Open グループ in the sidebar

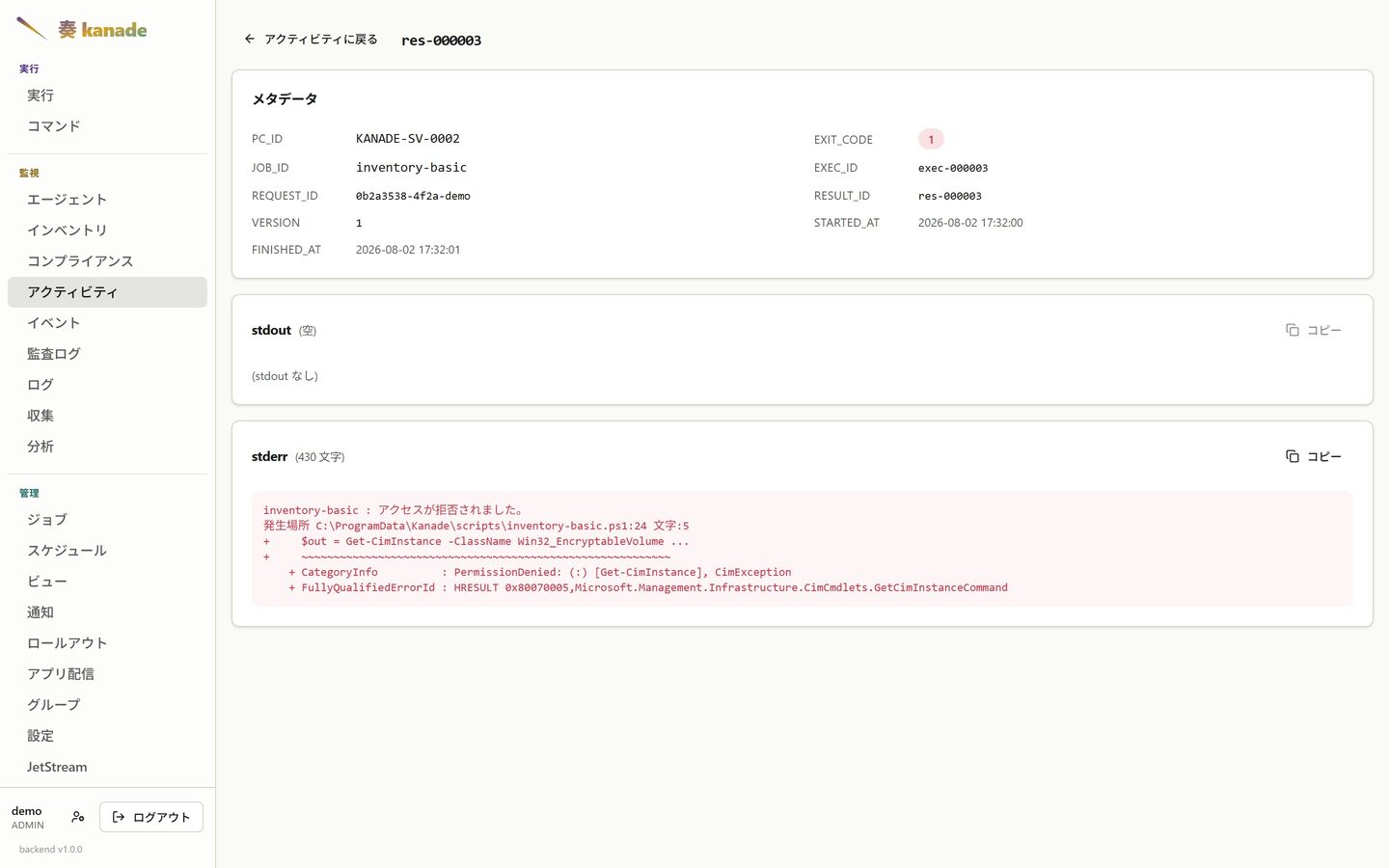pos(107,705)
